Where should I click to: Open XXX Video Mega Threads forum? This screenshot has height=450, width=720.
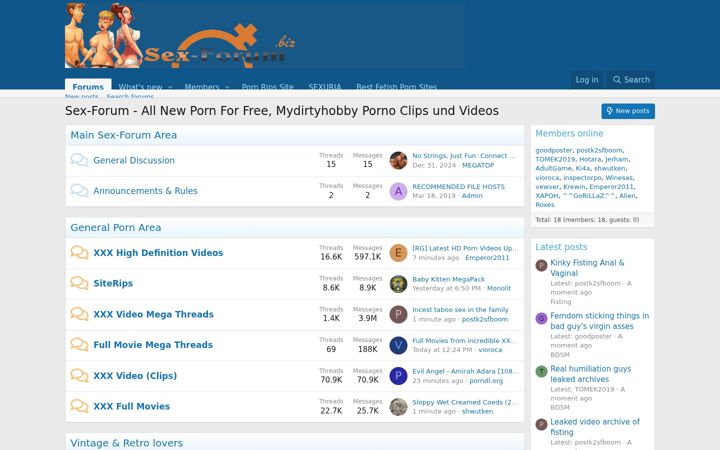coord(153,314)
